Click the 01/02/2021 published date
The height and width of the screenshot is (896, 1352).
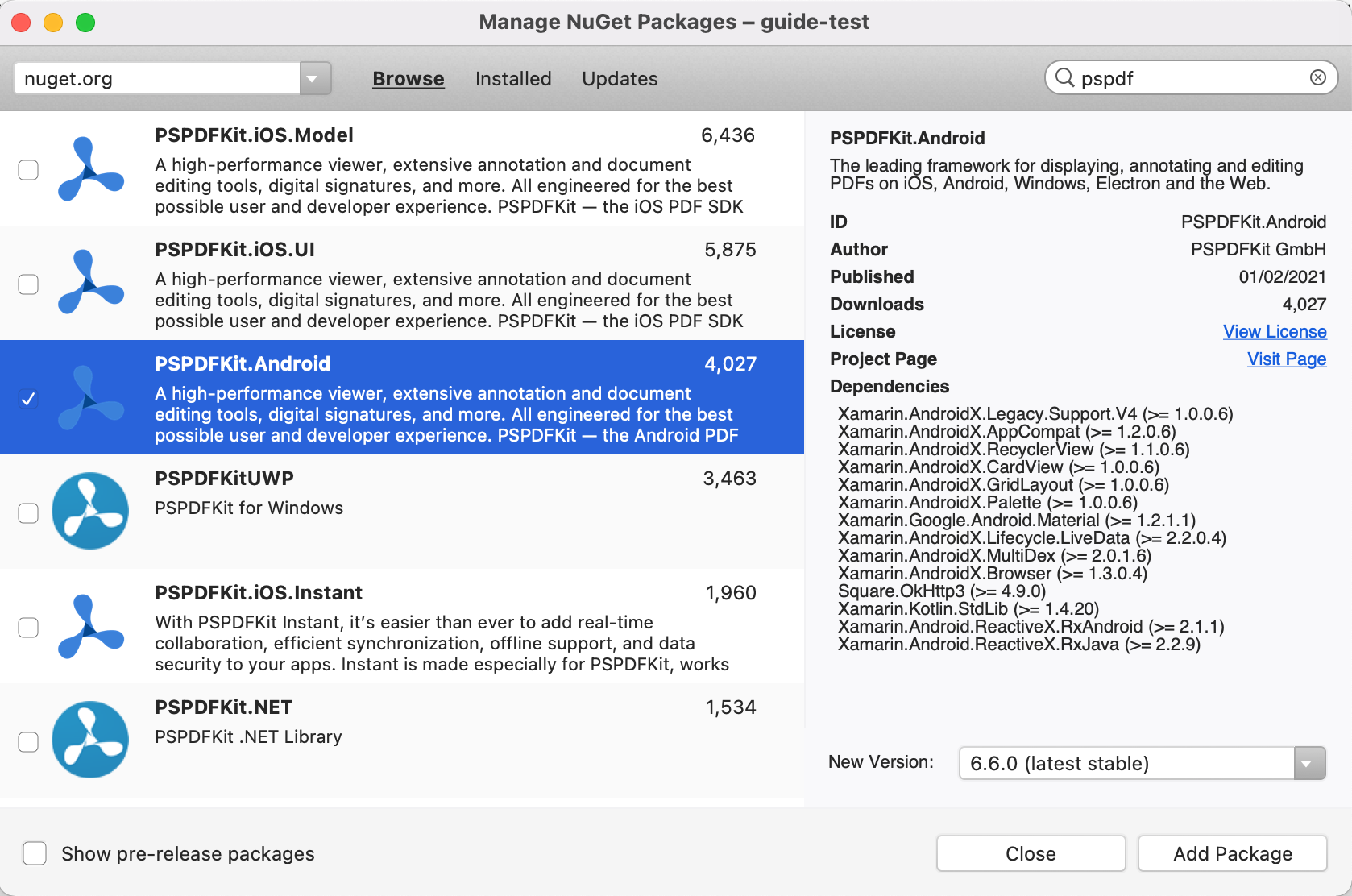pyautogui.click(x=1283, y=277)
